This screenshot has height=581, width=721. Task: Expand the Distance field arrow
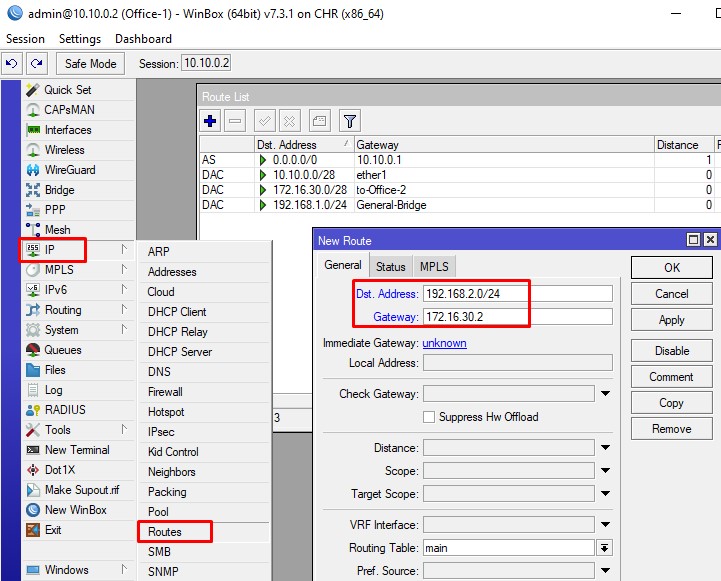tap(606, 448)
